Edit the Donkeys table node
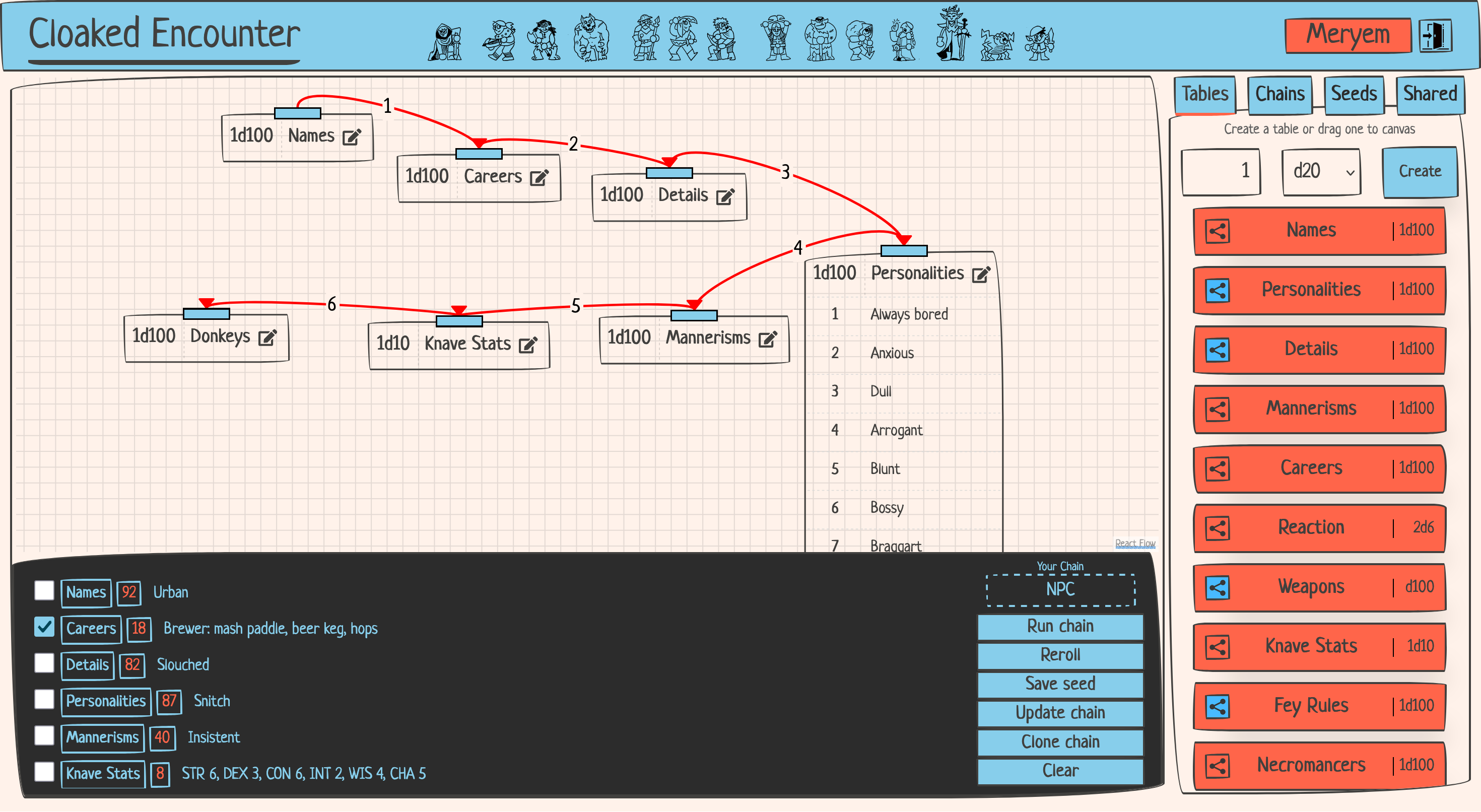This screenshot has width=1481, height=812. click(x=267, y=337)
